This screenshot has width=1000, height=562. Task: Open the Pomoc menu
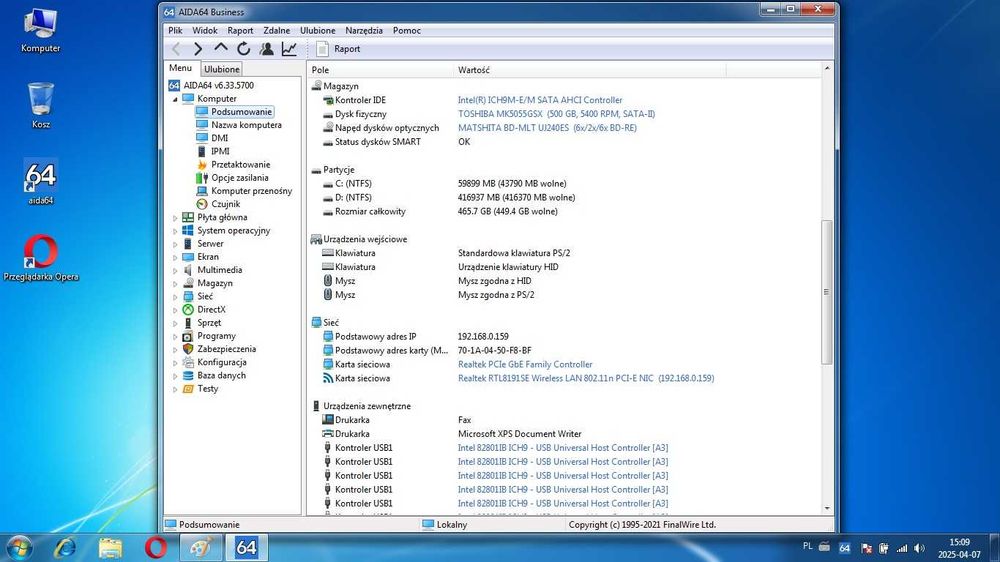click(x=406, y=30)
